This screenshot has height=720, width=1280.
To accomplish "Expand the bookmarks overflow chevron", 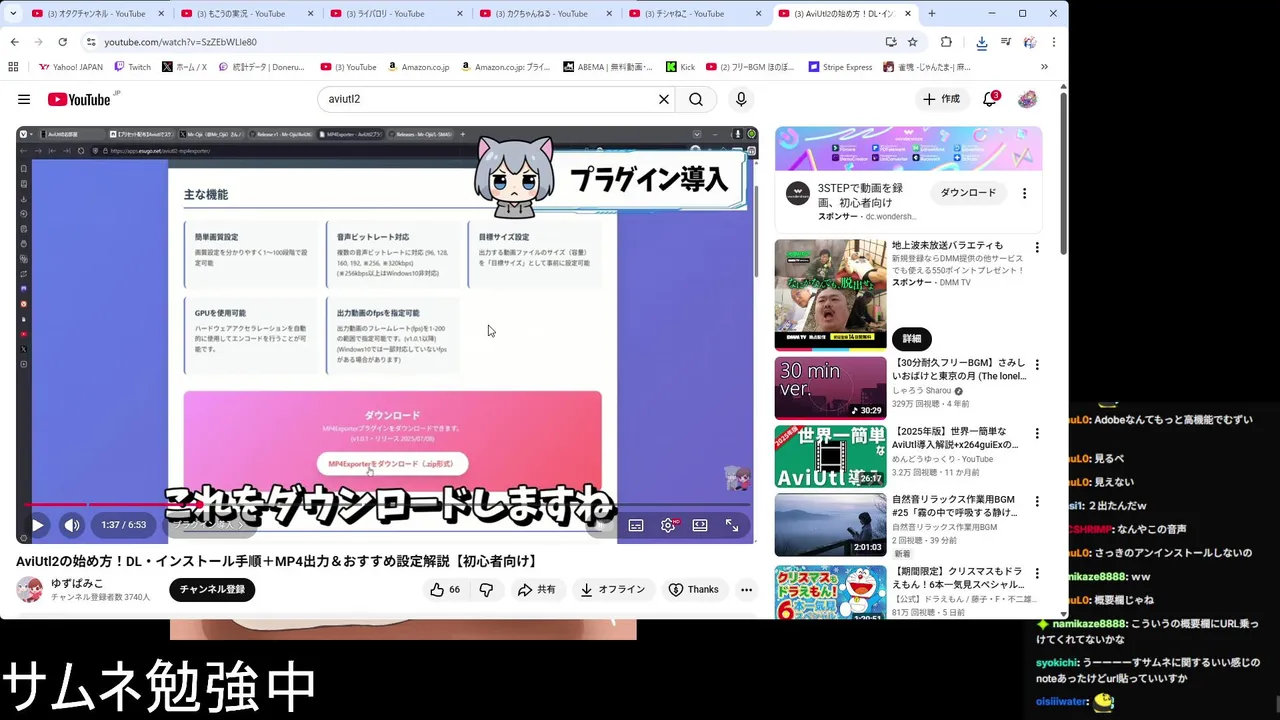I will [x=1044, y=67].
